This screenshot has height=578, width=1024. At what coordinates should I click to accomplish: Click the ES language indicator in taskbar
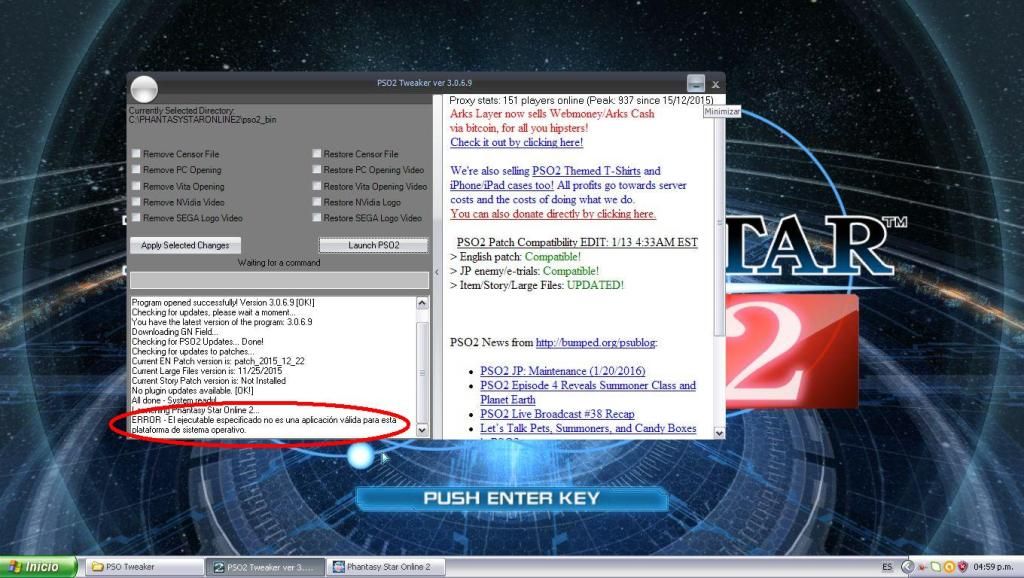click(x=887, y=567)
